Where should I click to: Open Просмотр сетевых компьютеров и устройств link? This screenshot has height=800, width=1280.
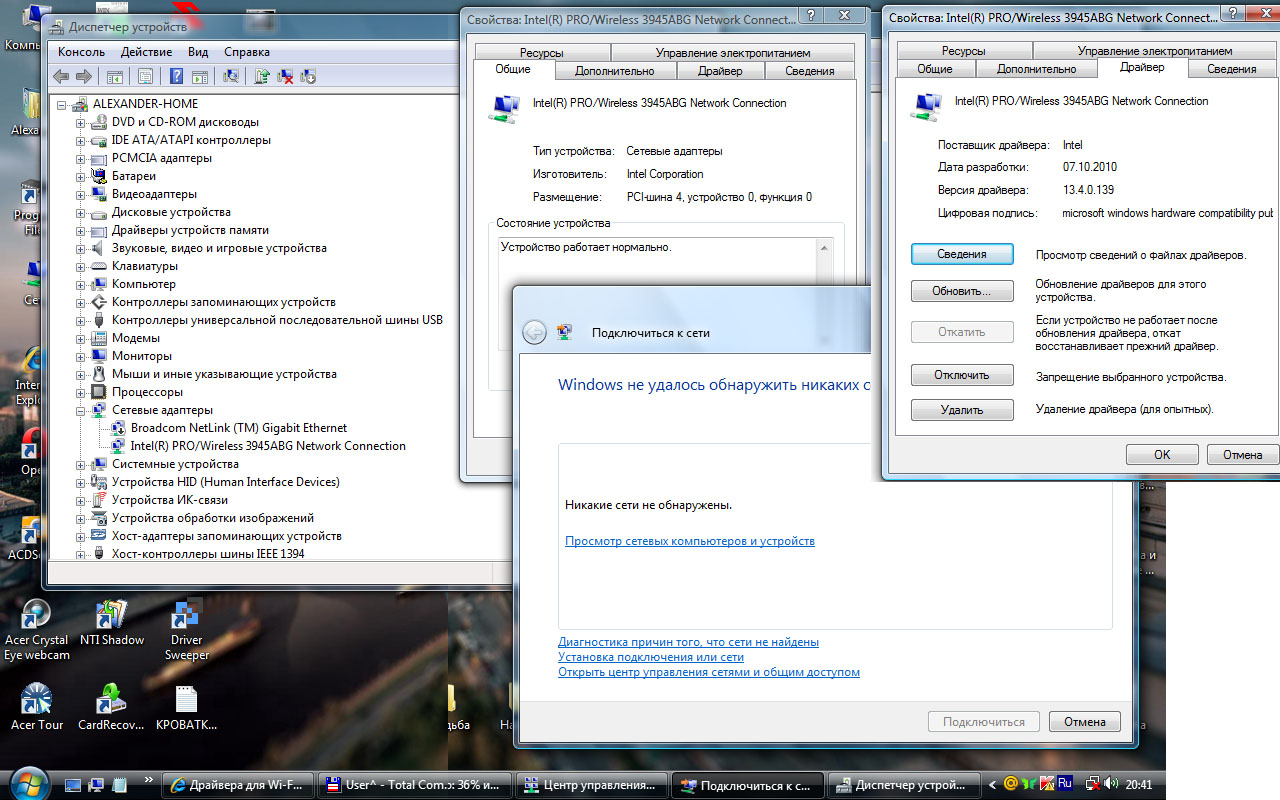[690, 541]
